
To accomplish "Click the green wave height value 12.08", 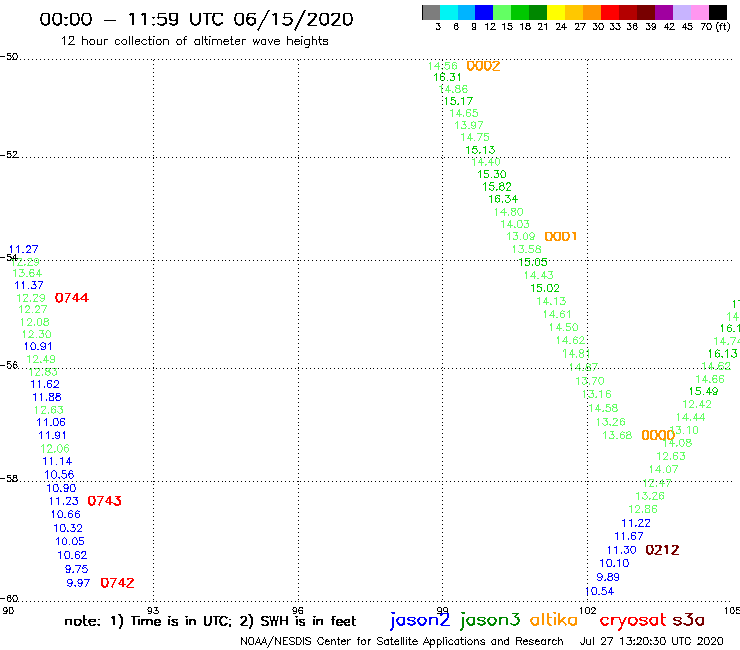I will (x=34, y=322).
